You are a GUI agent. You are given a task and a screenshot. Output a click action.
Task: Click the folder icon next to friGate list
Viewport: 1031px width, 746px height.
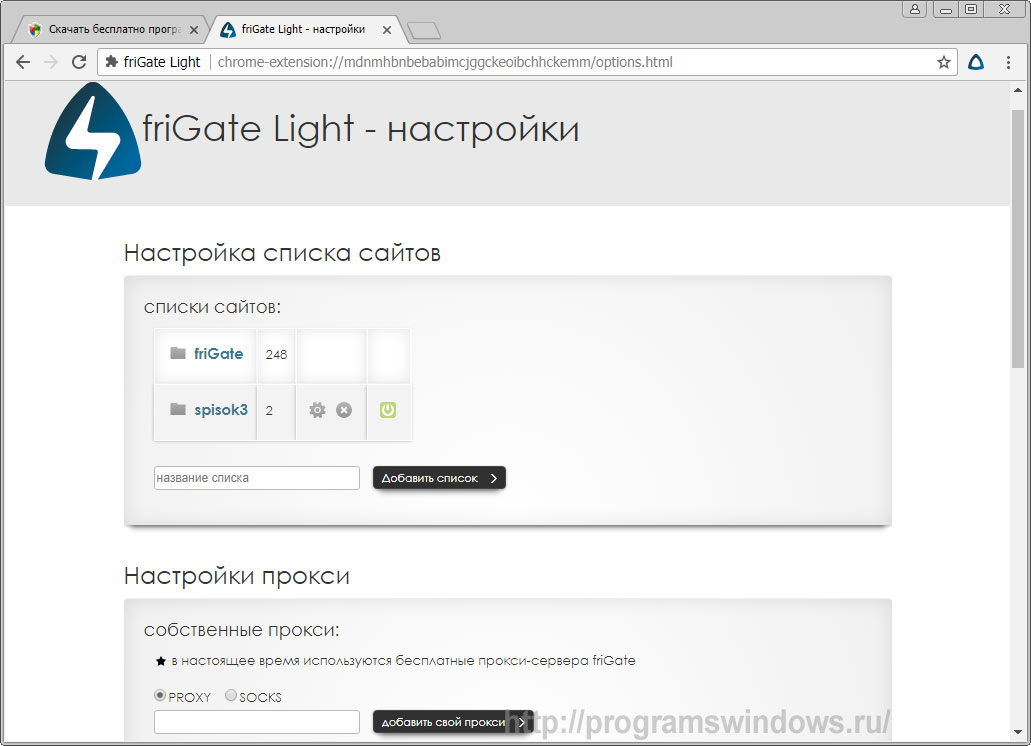coord(178,354)
